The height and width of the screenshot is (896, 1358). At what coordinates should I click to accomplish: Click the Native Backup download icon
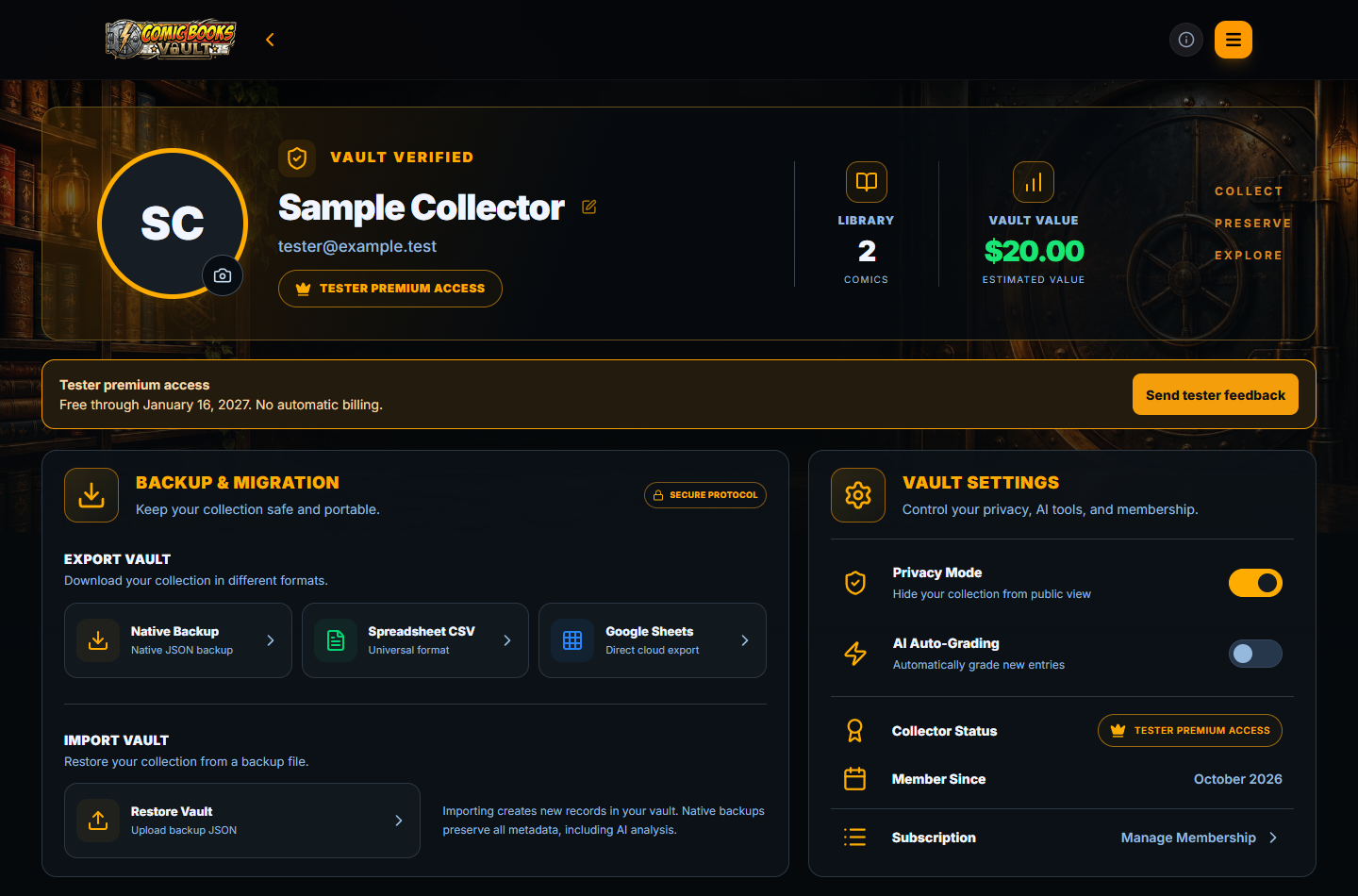[x=98, y=640]
